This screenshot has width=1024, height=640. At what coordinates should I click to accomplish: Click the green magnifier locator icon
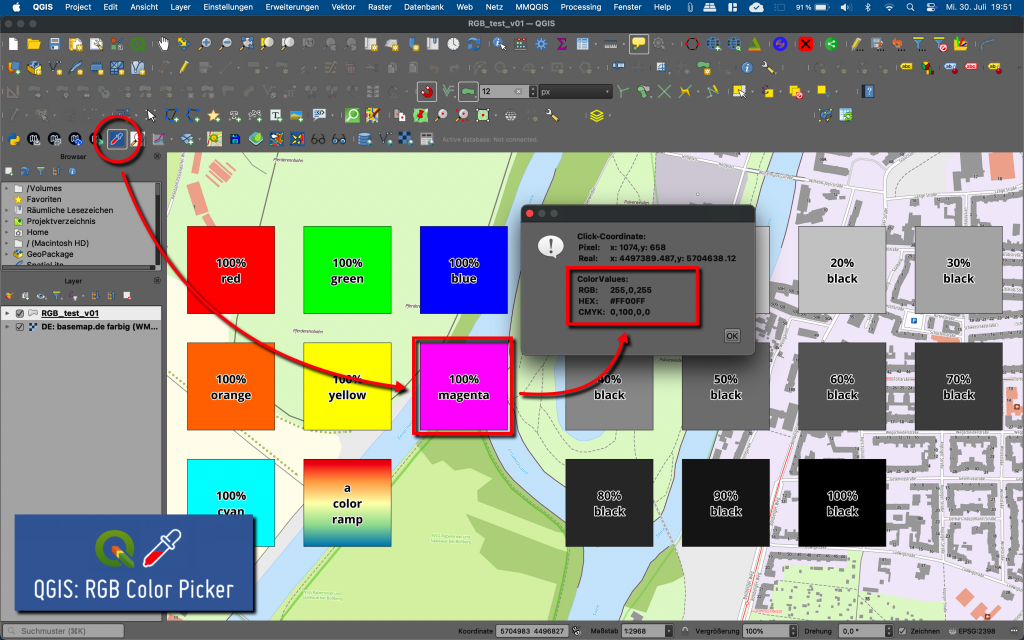[x=352, y=116]
